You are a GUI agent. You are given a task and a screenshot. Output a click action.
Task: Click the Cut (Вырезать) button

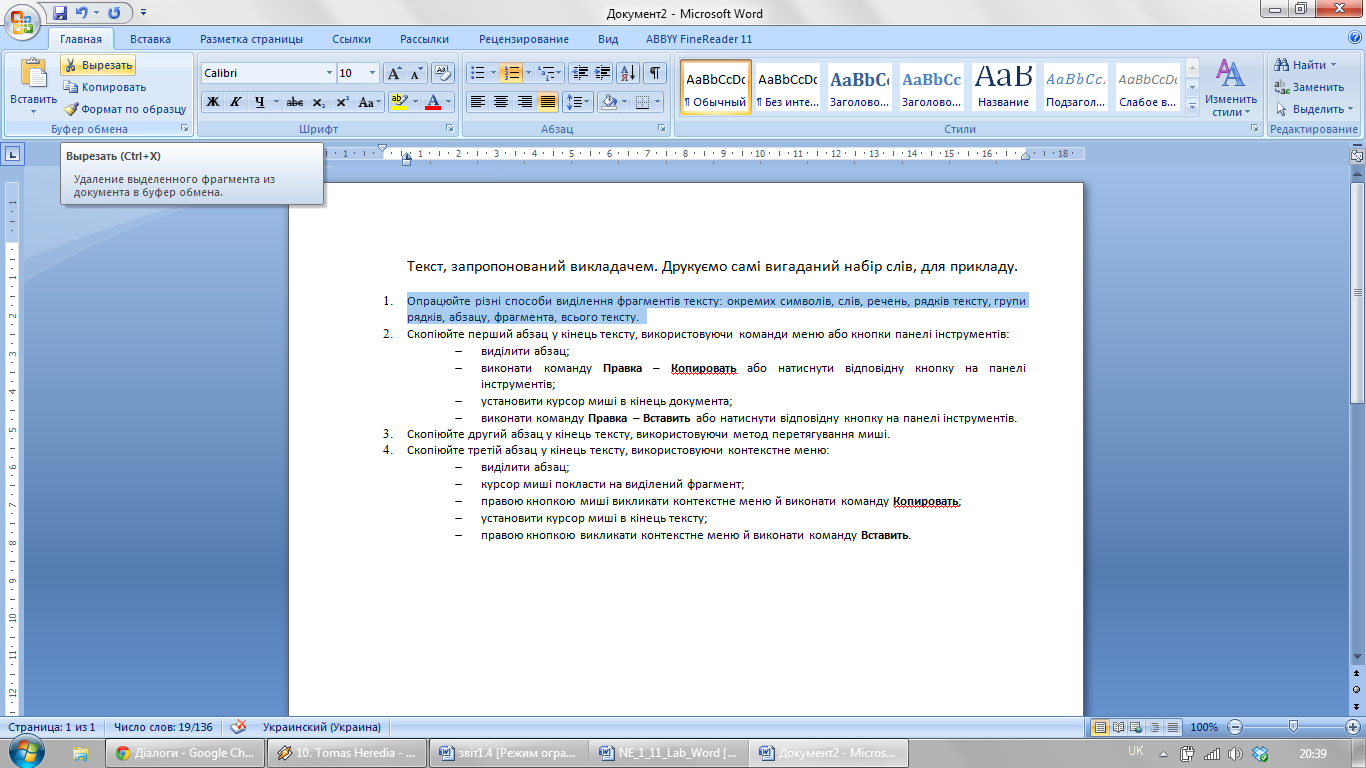[x=97, y=65]
